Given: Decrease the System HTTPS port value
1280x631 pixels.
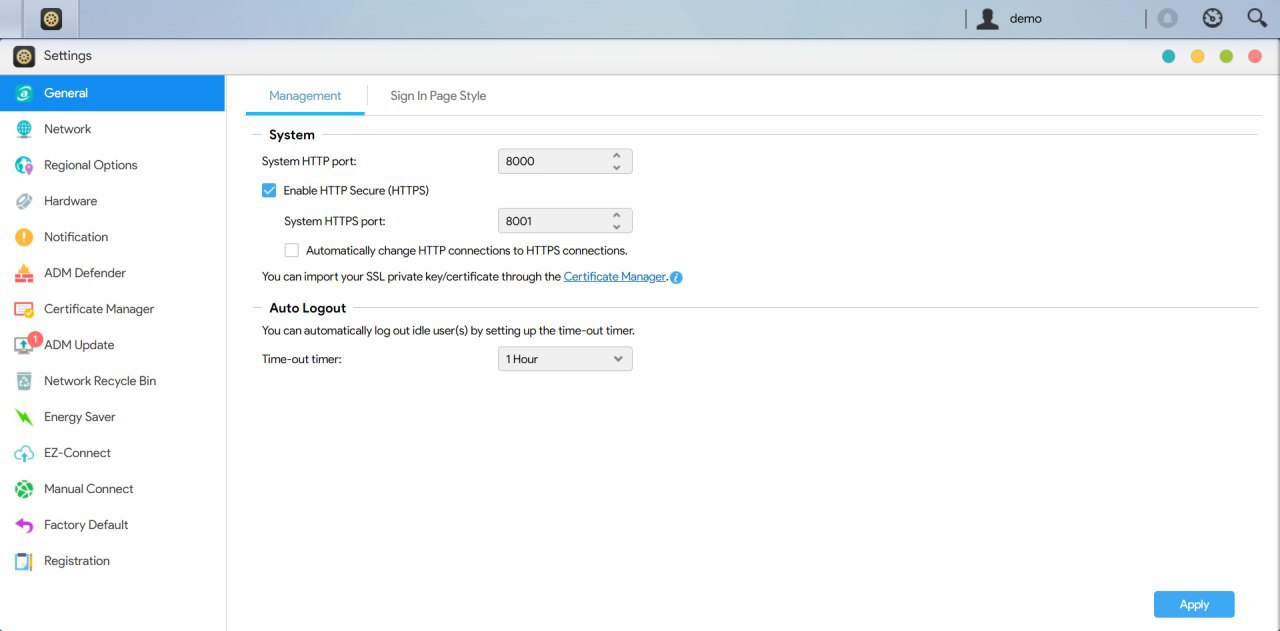Looking at the screenshot, I should 617,227.
